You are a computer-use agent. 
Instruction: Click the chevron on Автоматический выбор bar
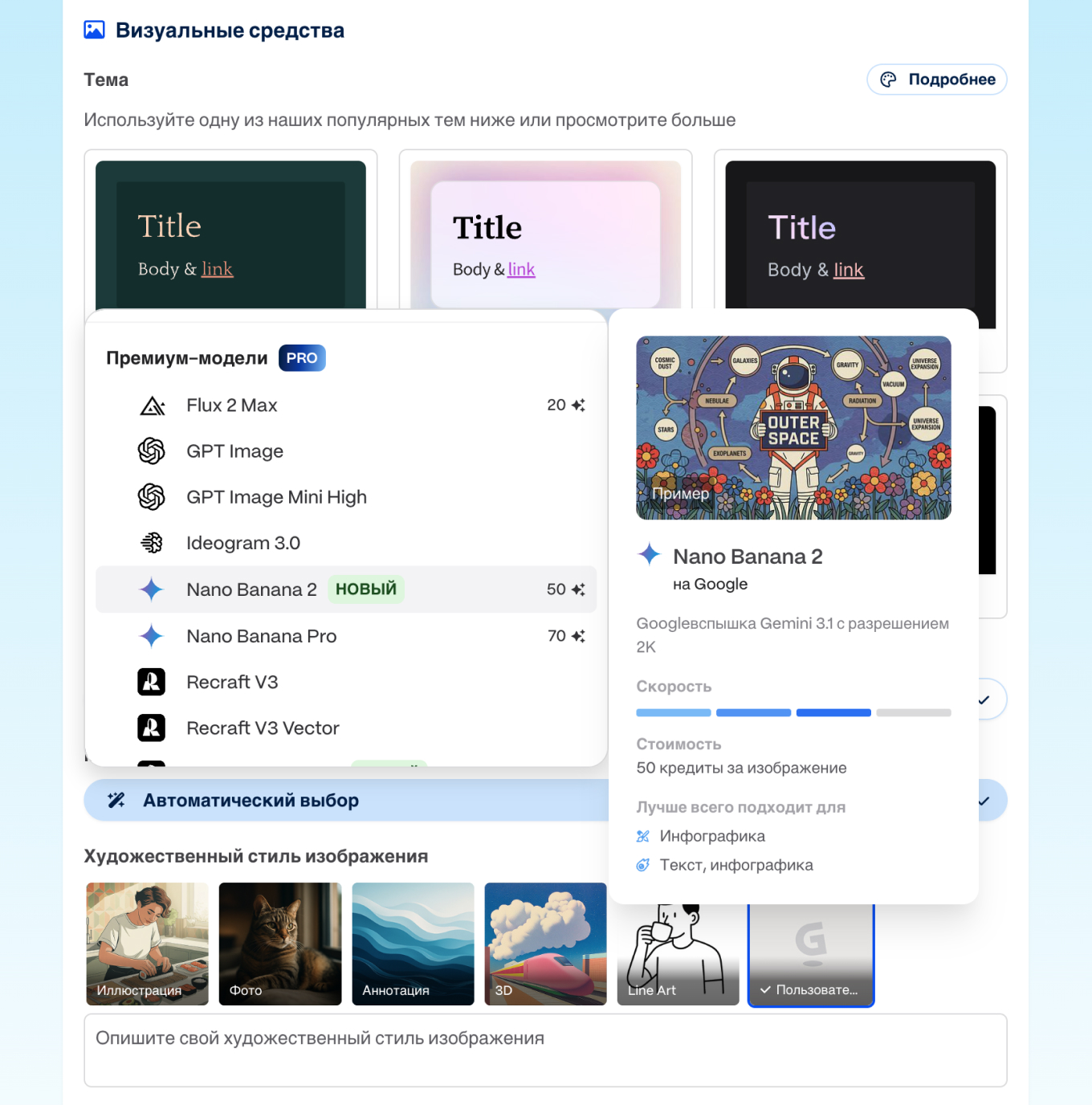click(x=984, y=801)
